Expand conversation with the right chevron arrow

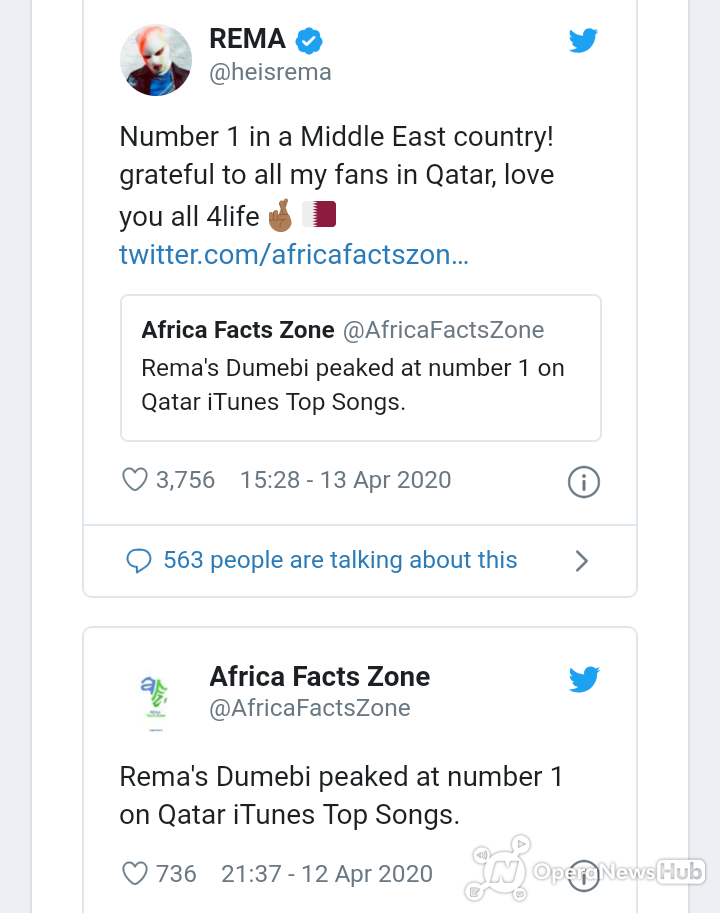[581, 561]
